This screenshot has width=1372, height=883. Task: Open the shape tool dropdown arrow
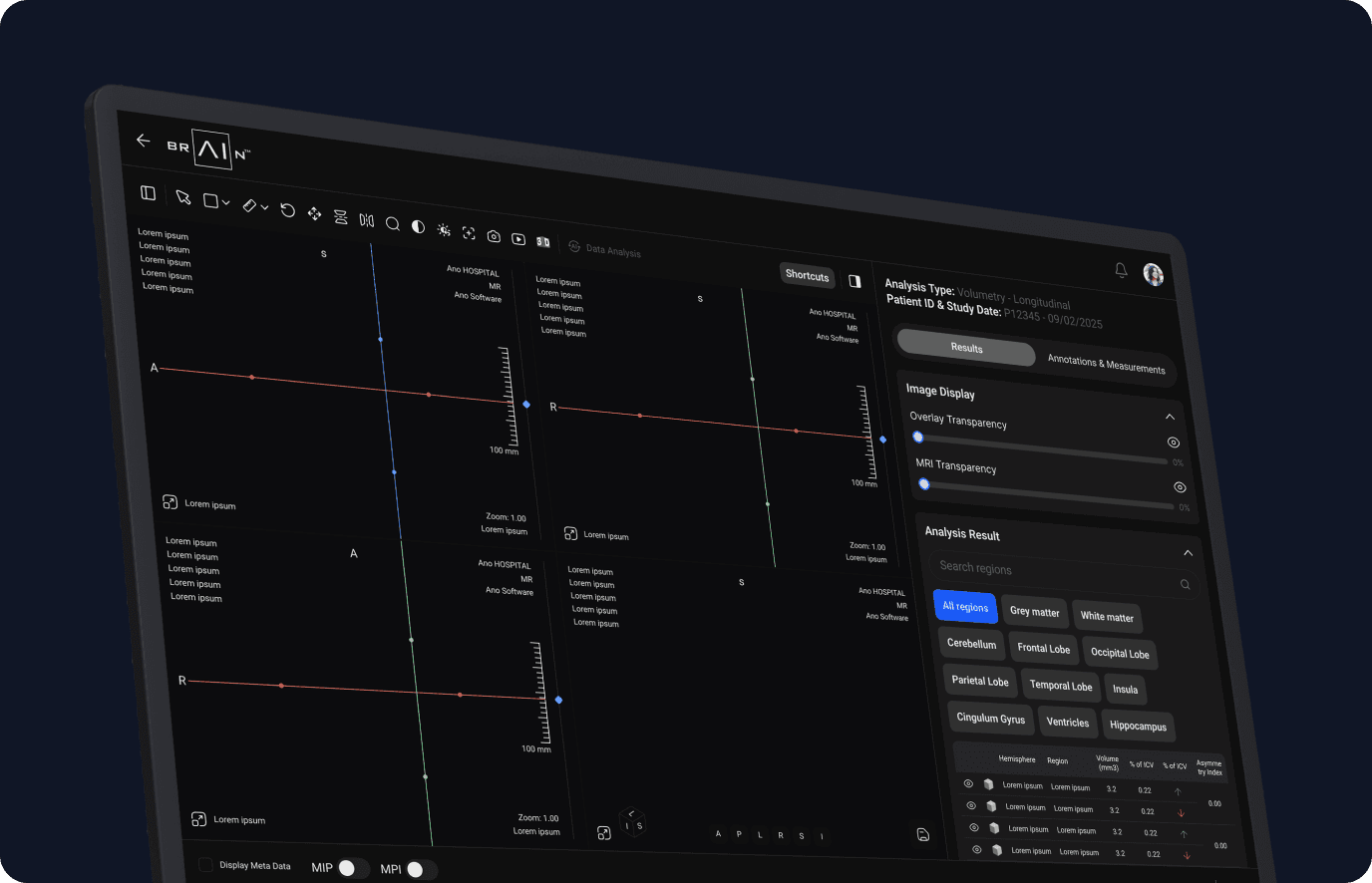(225, 202)
